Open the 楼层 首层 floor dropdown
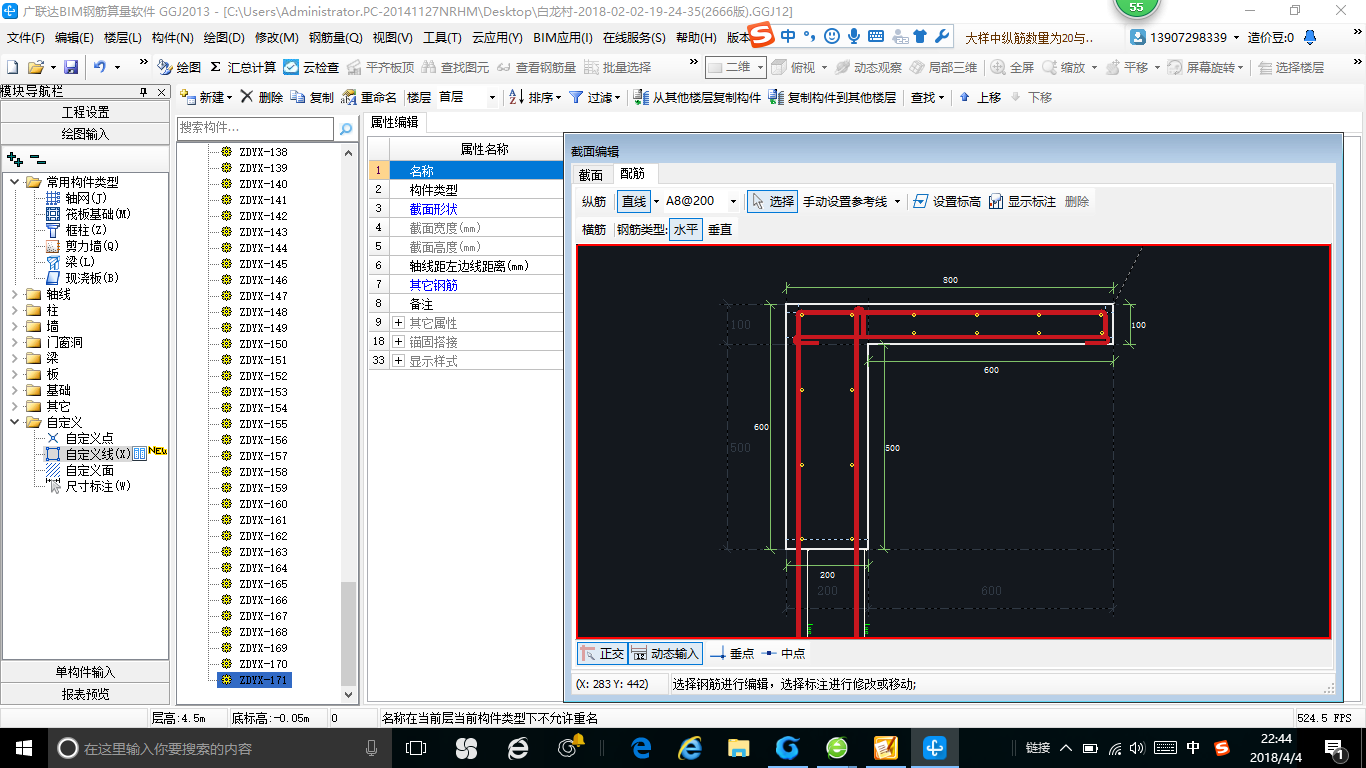This screenshot has height=768, width=1366. [492, 97]
